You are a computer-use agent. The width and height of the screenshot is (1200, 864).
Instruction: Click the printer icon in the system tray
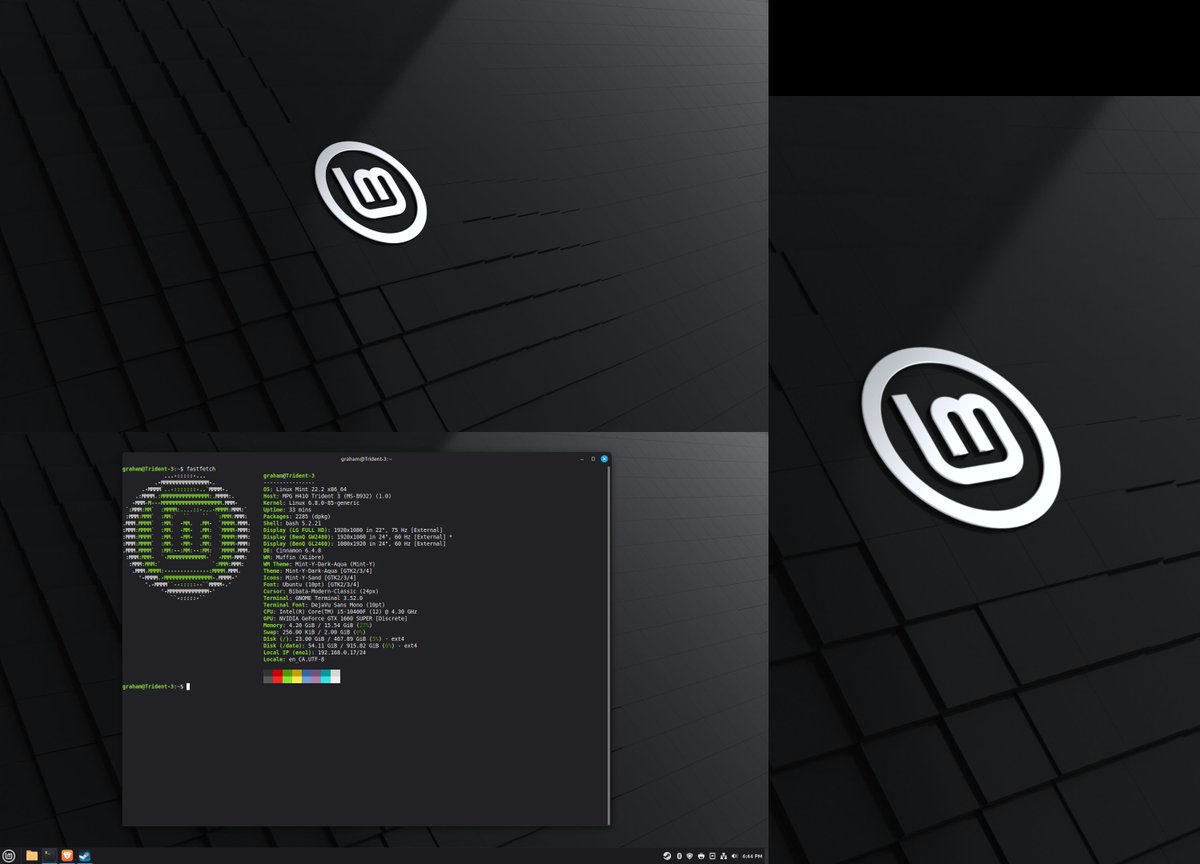tap(701, 856)
